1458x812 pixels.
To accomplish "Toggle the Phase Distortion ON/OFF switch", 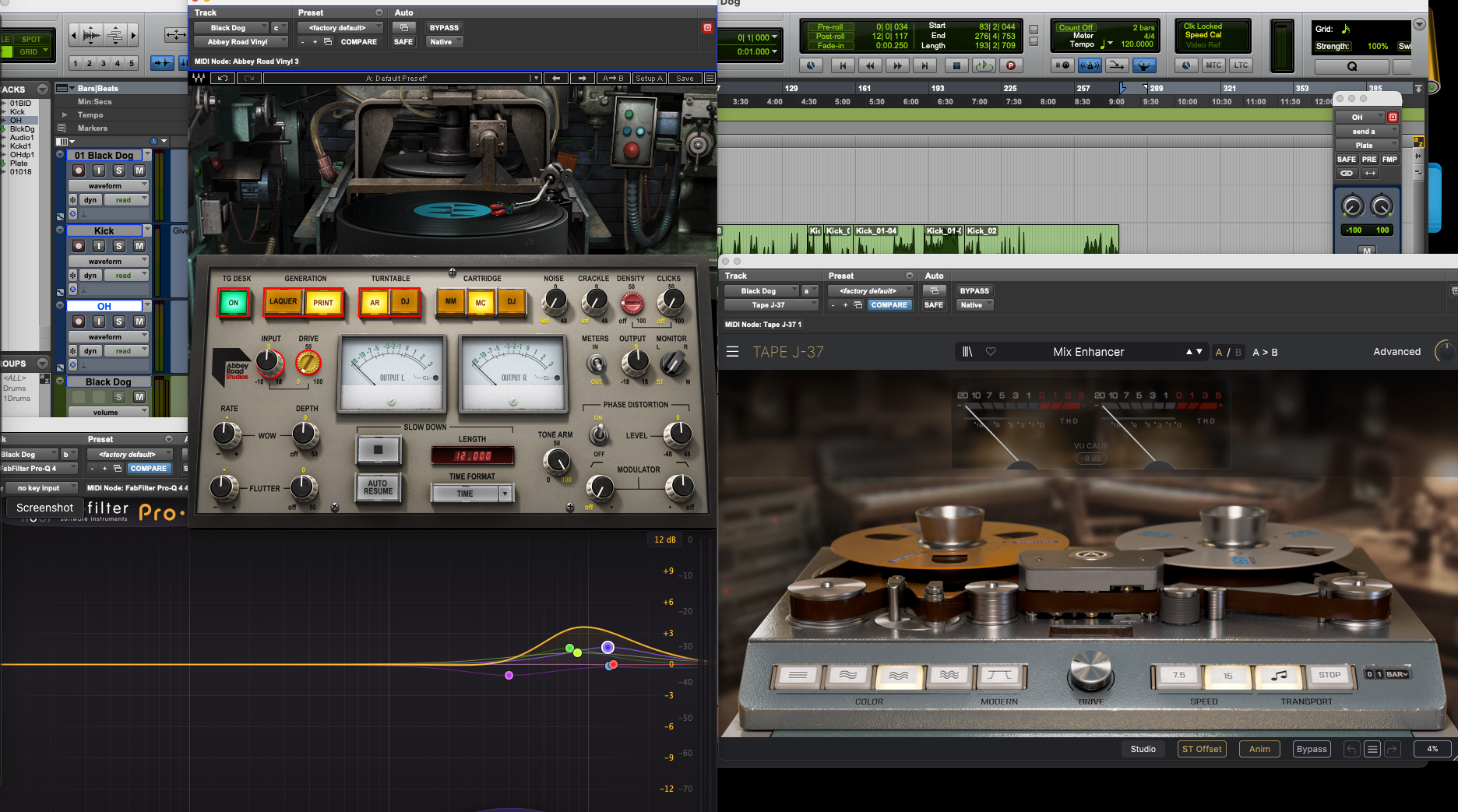I will click(599, 434).
